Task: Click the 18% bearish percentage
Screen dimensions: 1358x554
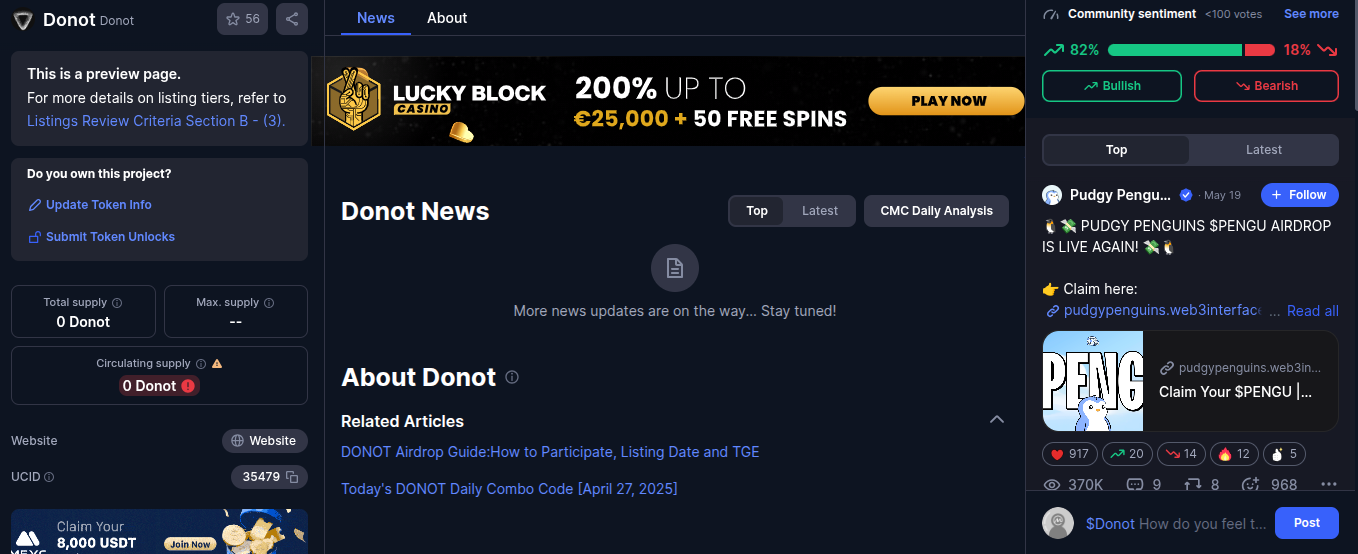Action: tap(1297, 50)
